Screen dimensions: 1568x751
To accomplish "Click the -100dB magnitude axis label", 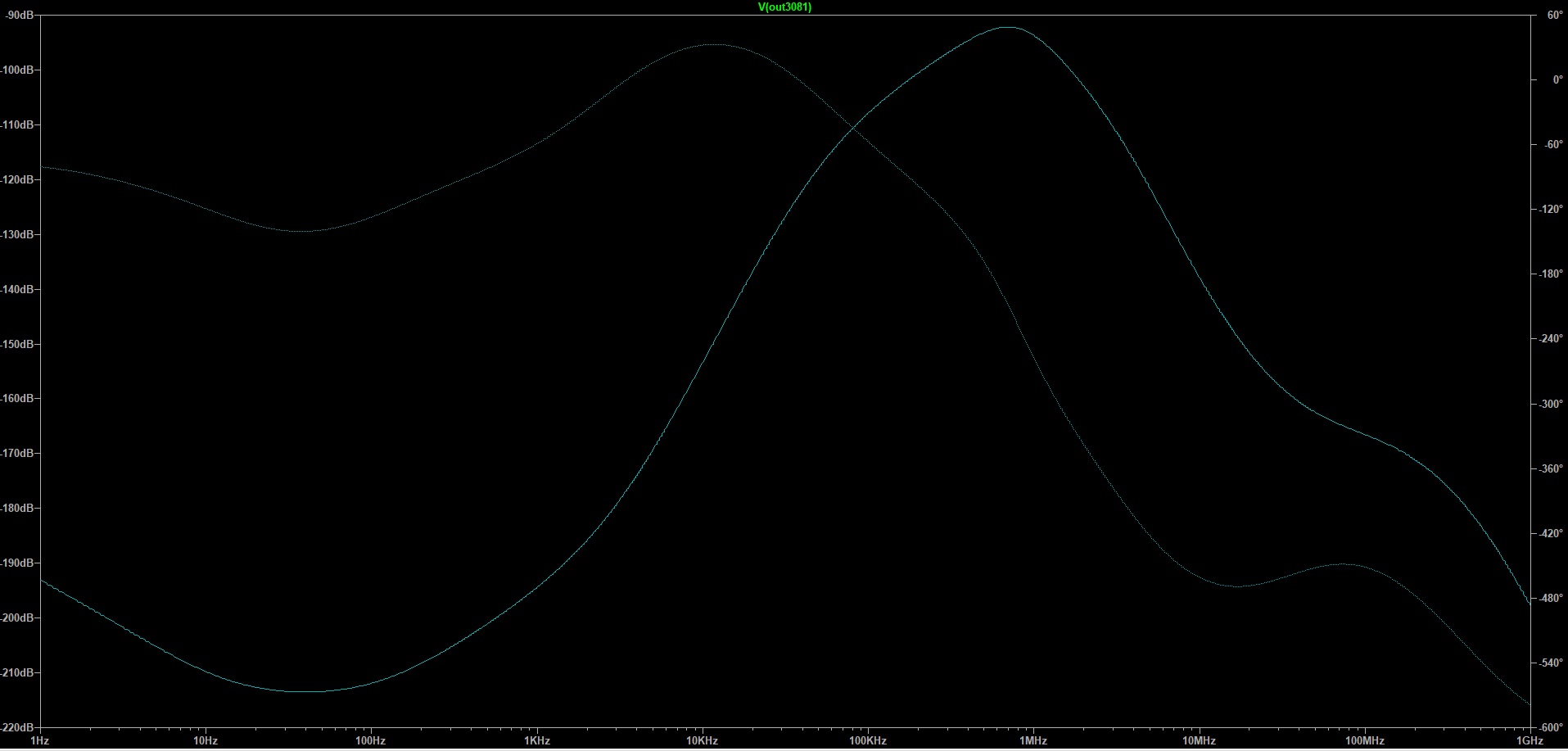I will tap(16, 70).
